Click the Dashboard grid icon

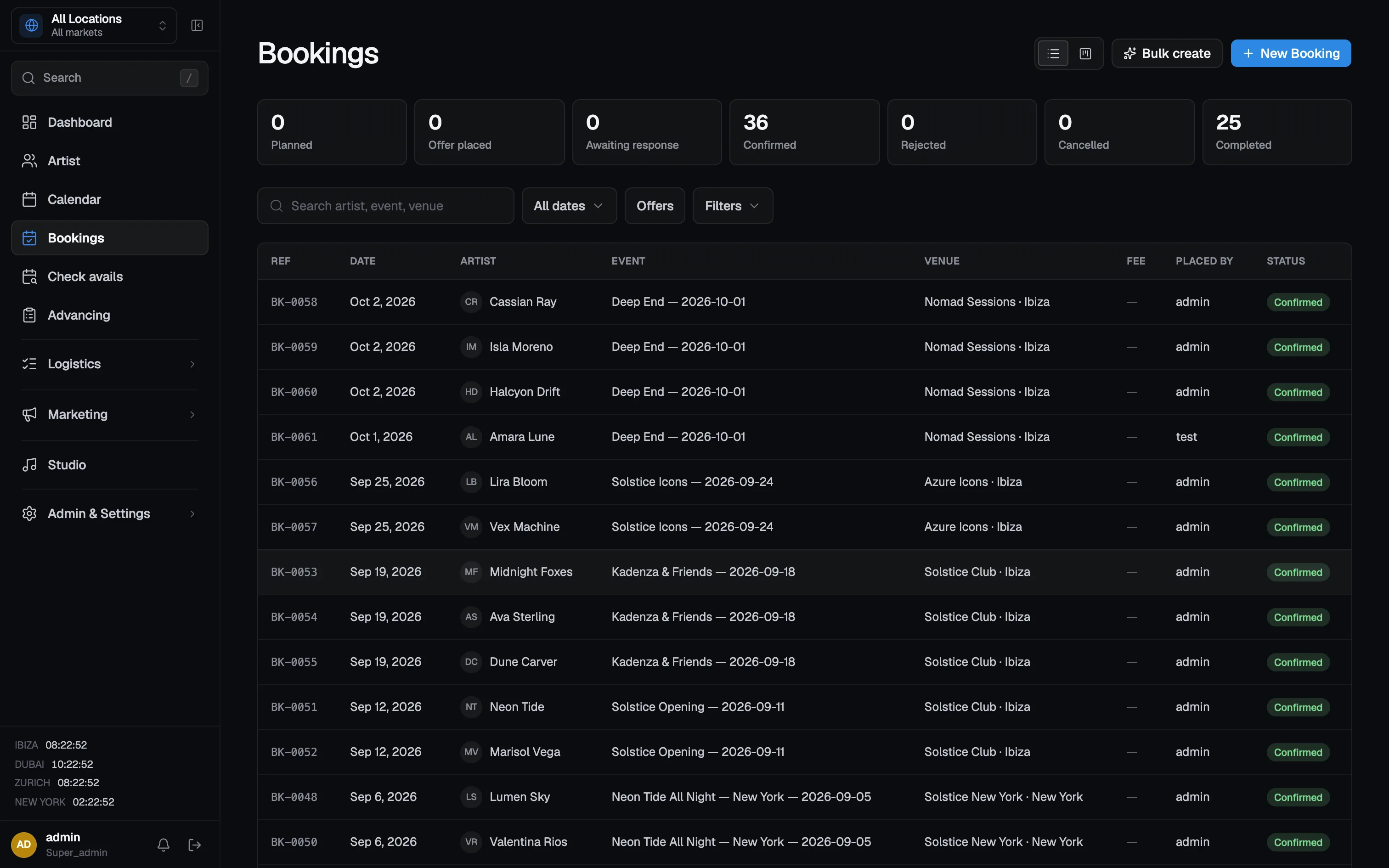pos(29,122)
